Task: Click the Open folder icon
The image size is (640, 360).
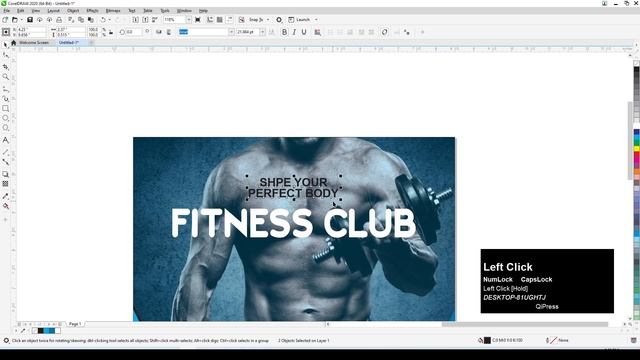Action: tap(15, 20)
